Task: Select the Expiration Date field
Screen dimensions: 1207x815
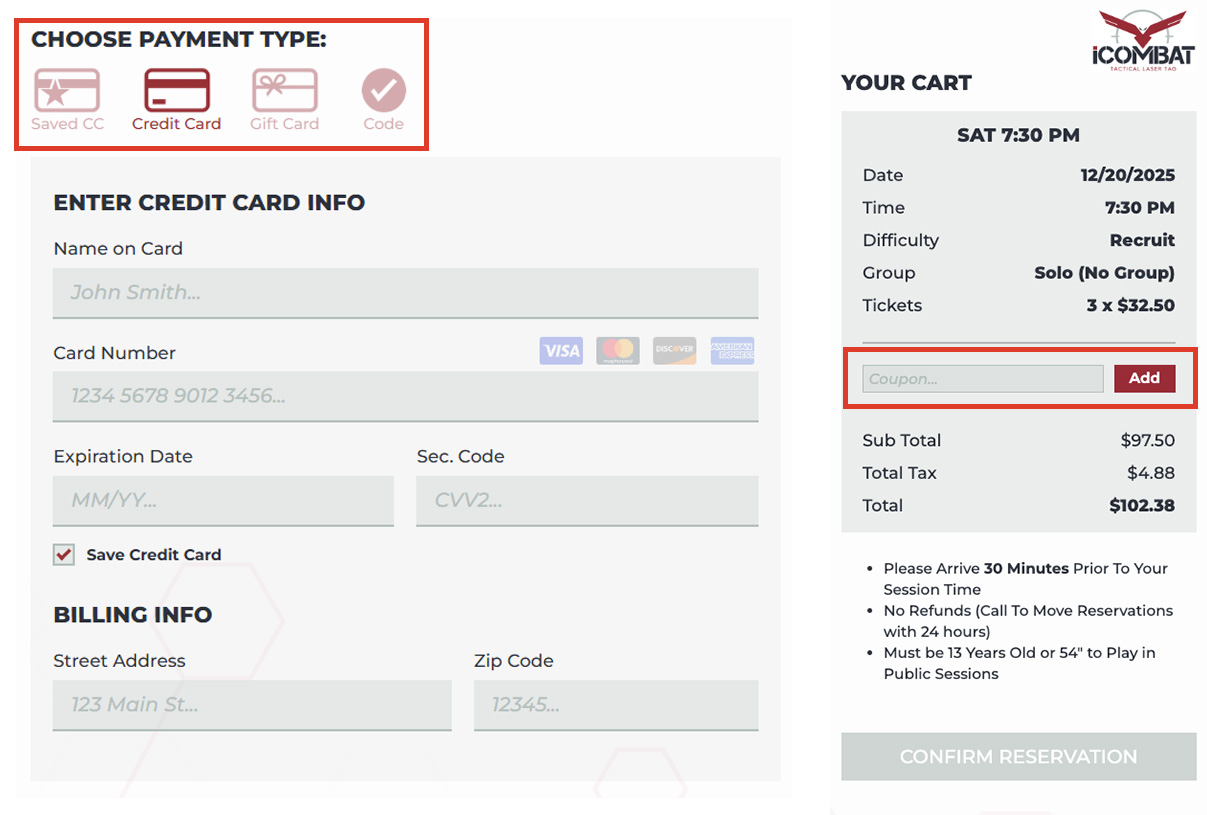Action: click(223, 500)
